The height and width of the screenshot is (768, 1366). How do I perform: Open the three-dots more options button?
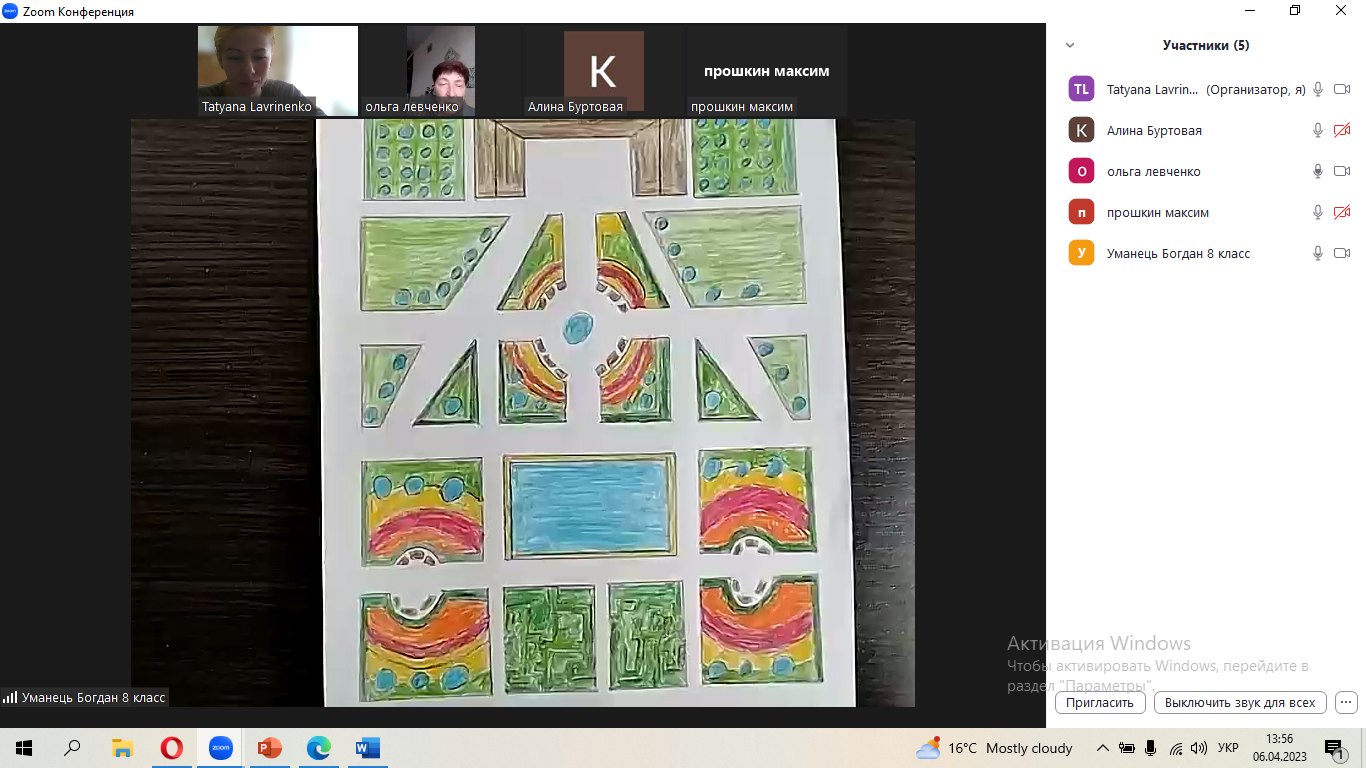coord(1346,702)
